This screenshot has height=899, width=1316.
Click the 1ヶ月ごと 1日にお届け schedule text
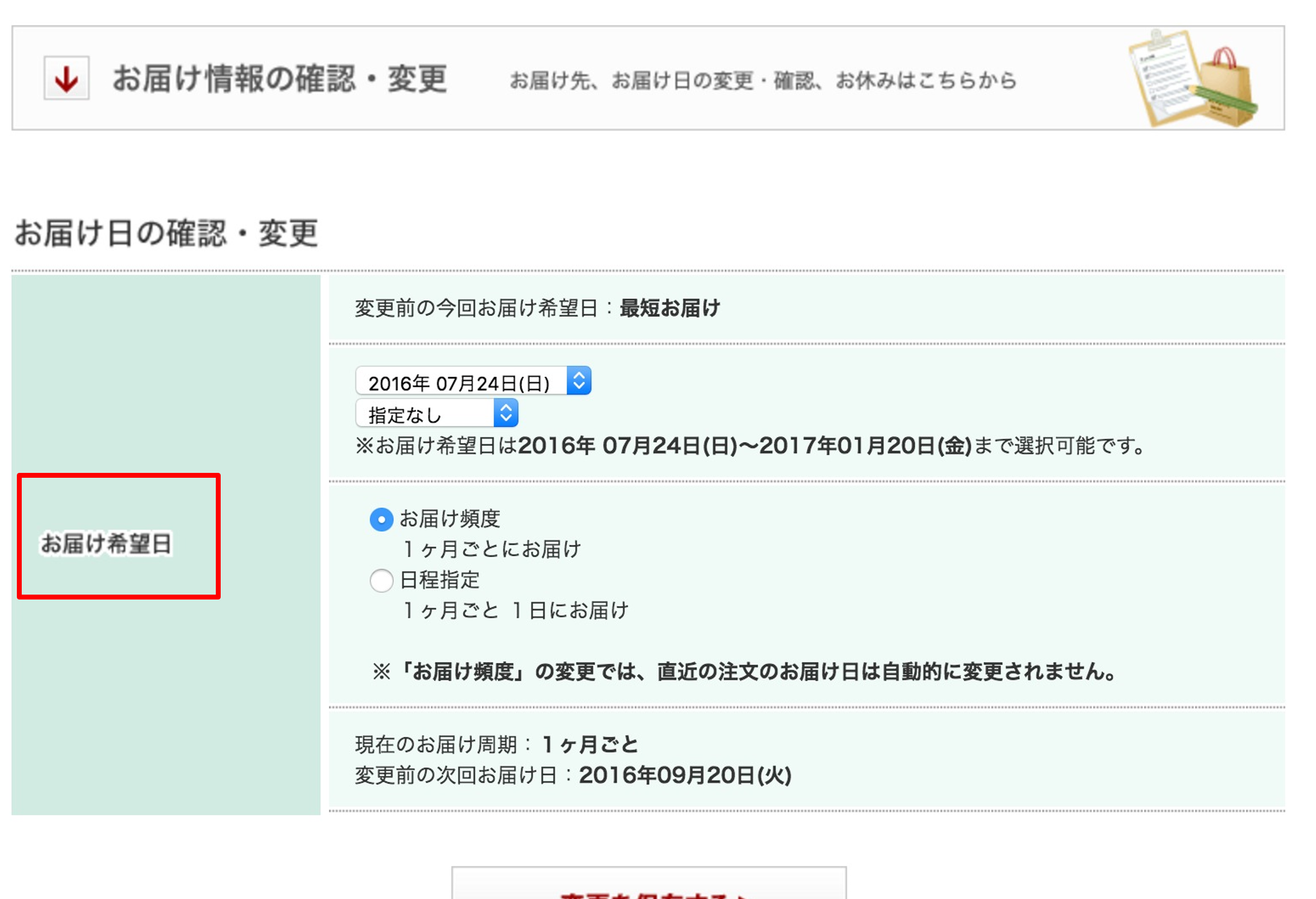pyautogui.click(x=515, y=610)
